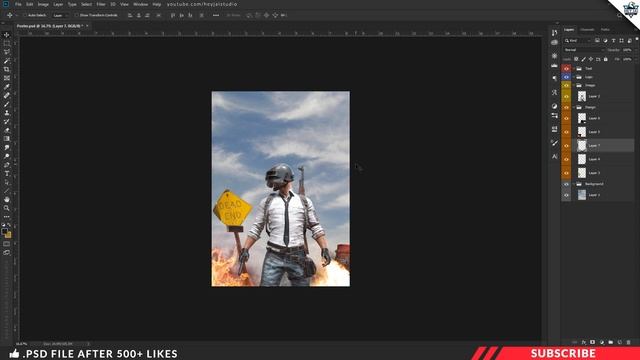Viewport: 640px width, 360px height.
Task: Click the delete layer trash icon
Action: (628, 342)
